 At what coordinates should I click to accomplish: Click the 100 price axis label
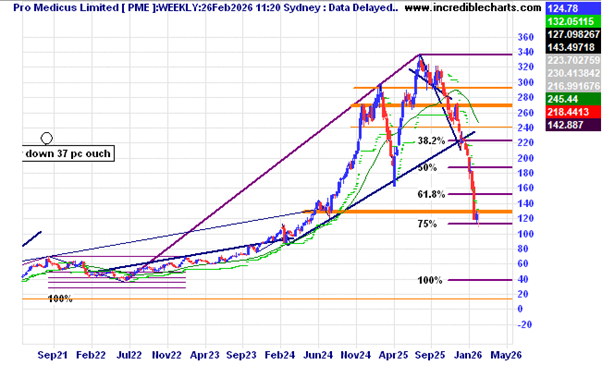tap(526, 234)
